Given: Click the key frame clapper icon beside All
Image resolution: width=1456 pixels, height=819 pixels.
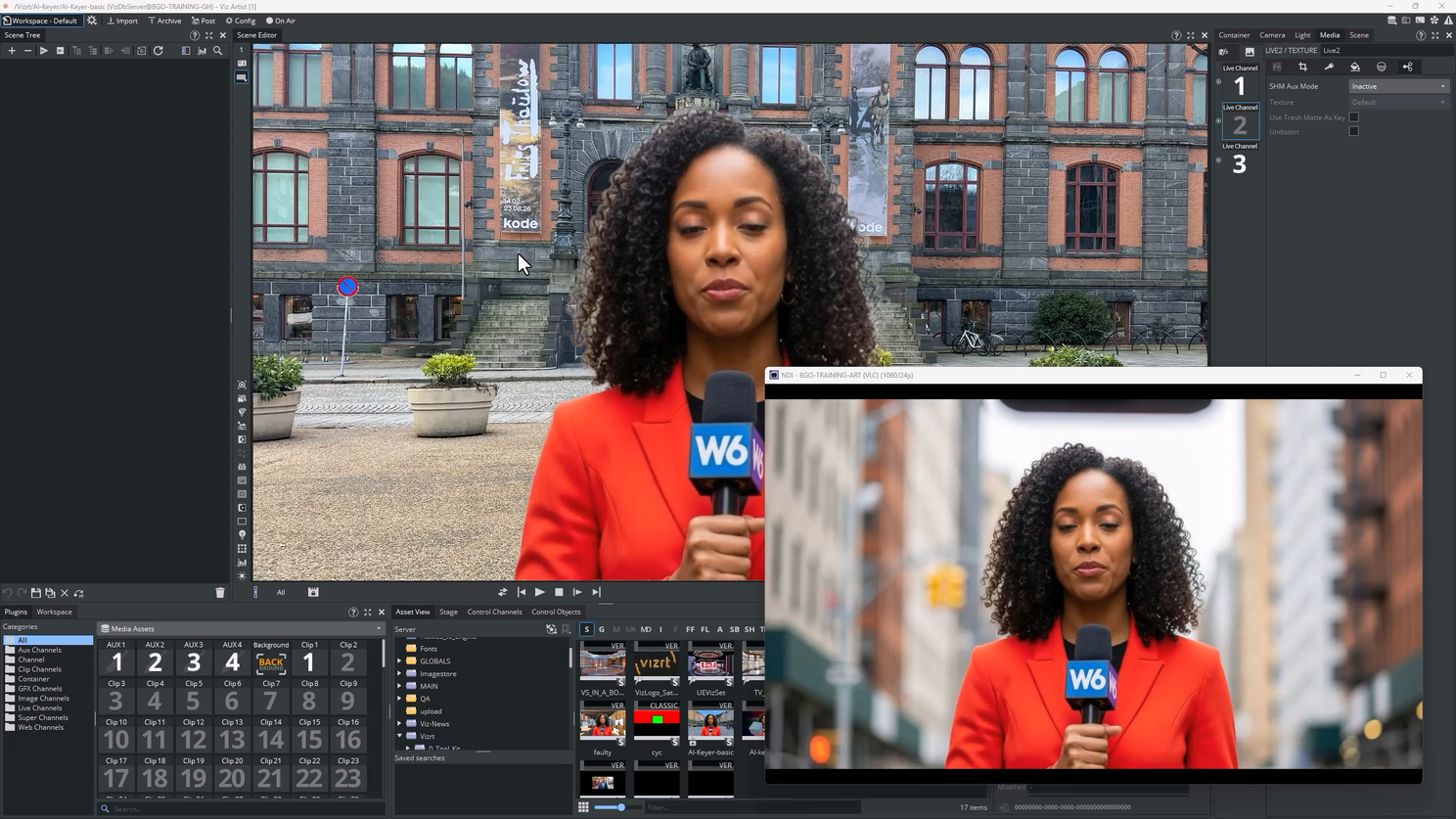Looking at the screenshot, I should click(313, 592).
